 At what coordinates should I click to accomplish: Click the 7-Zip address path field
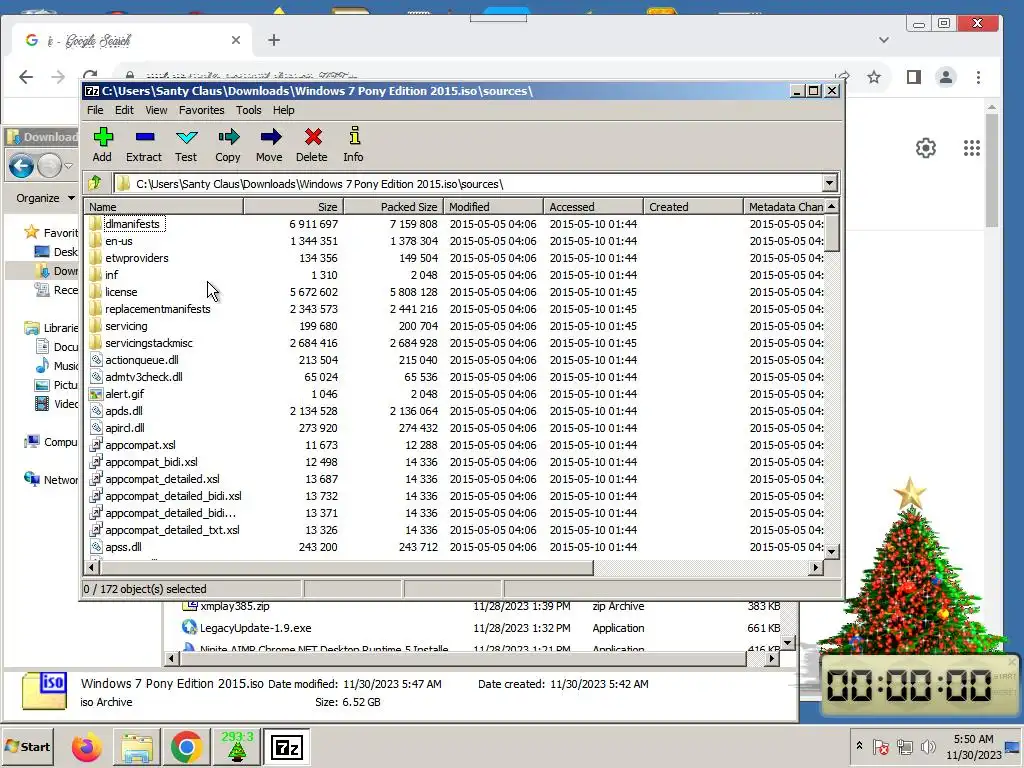468,184
